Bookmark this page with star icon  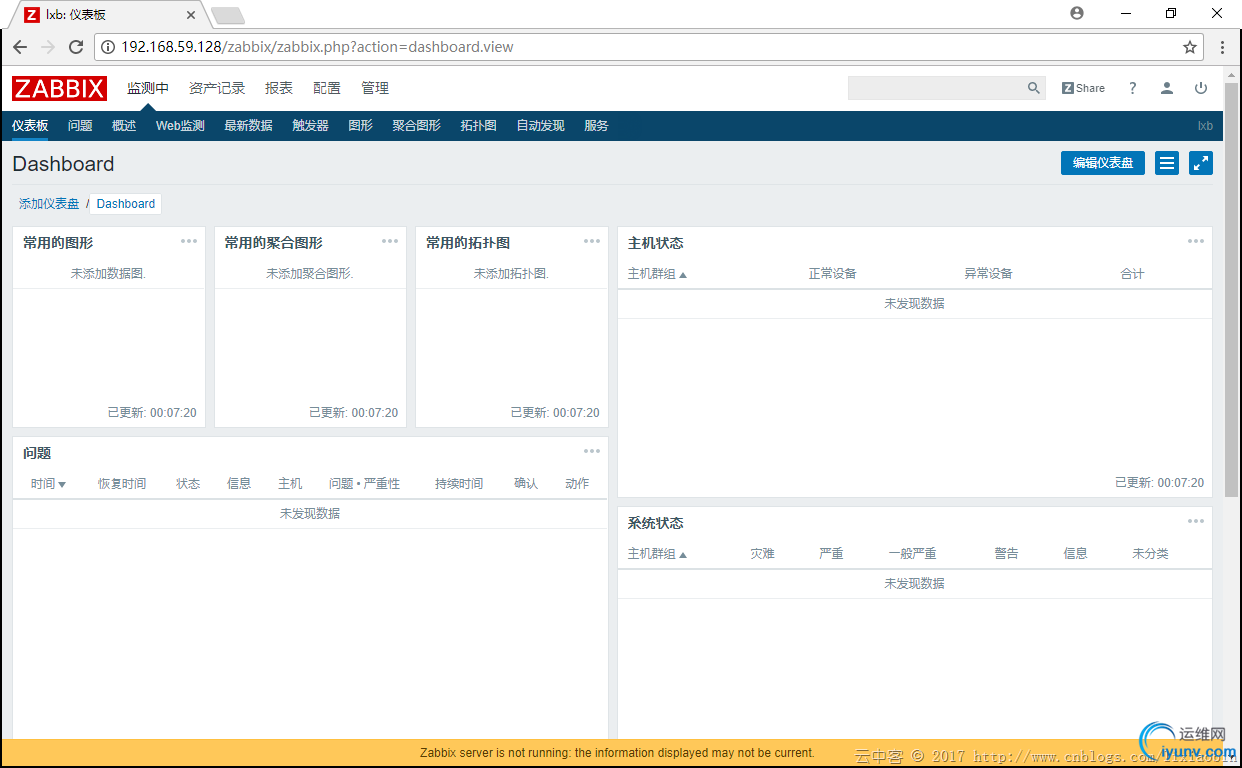click(x=1190, y=47)
